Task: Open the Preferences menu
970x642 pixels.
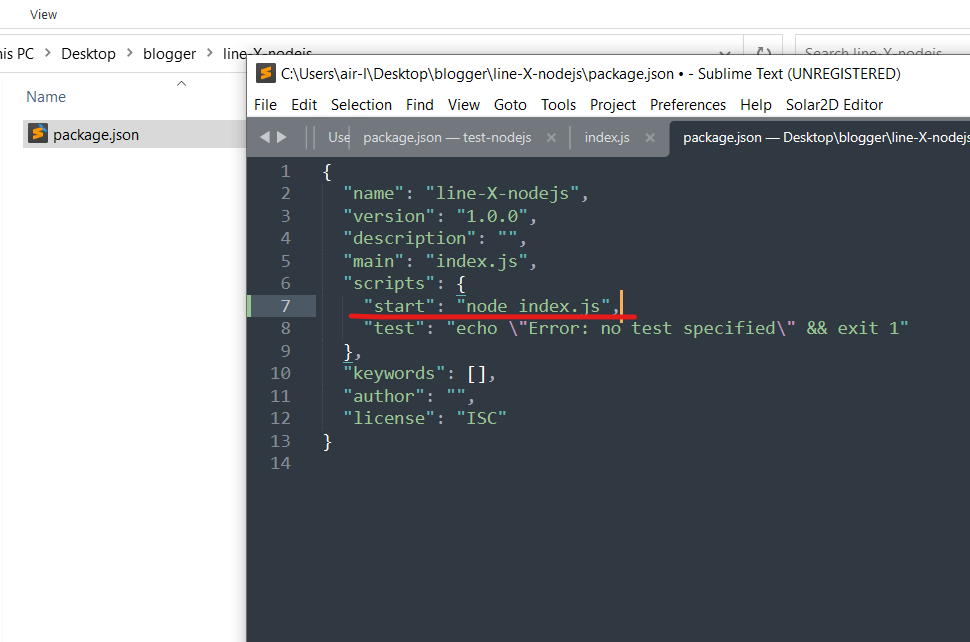Action: (x=688, y=104)
